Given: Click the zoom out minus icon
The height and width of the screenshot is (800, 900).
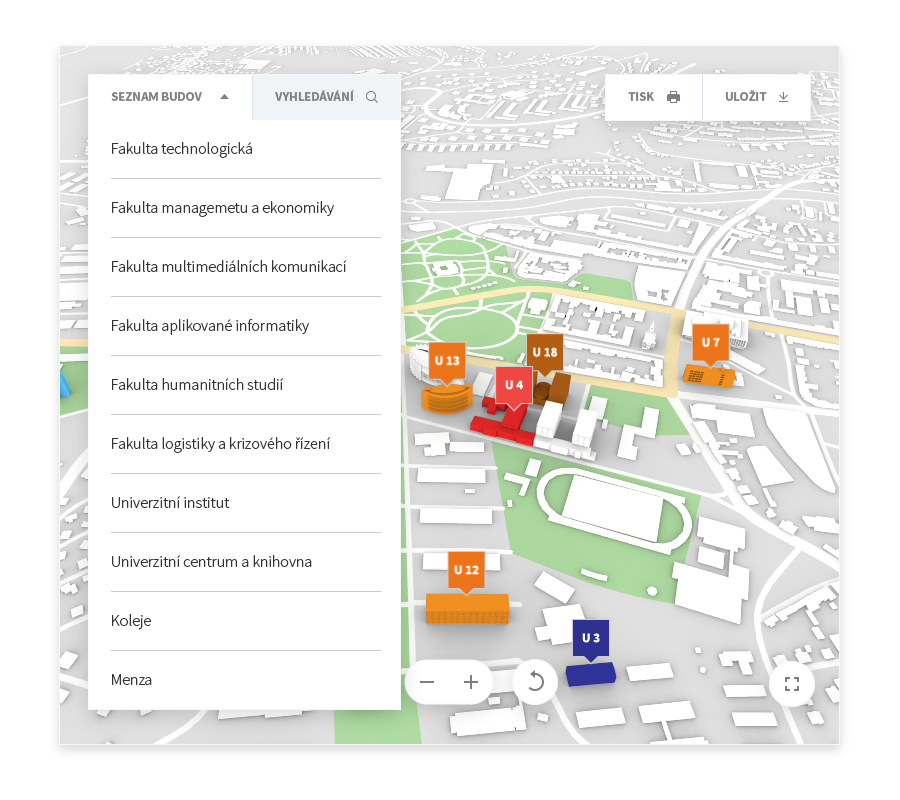Looking at the screenshot, I should [x=427, y=682].
